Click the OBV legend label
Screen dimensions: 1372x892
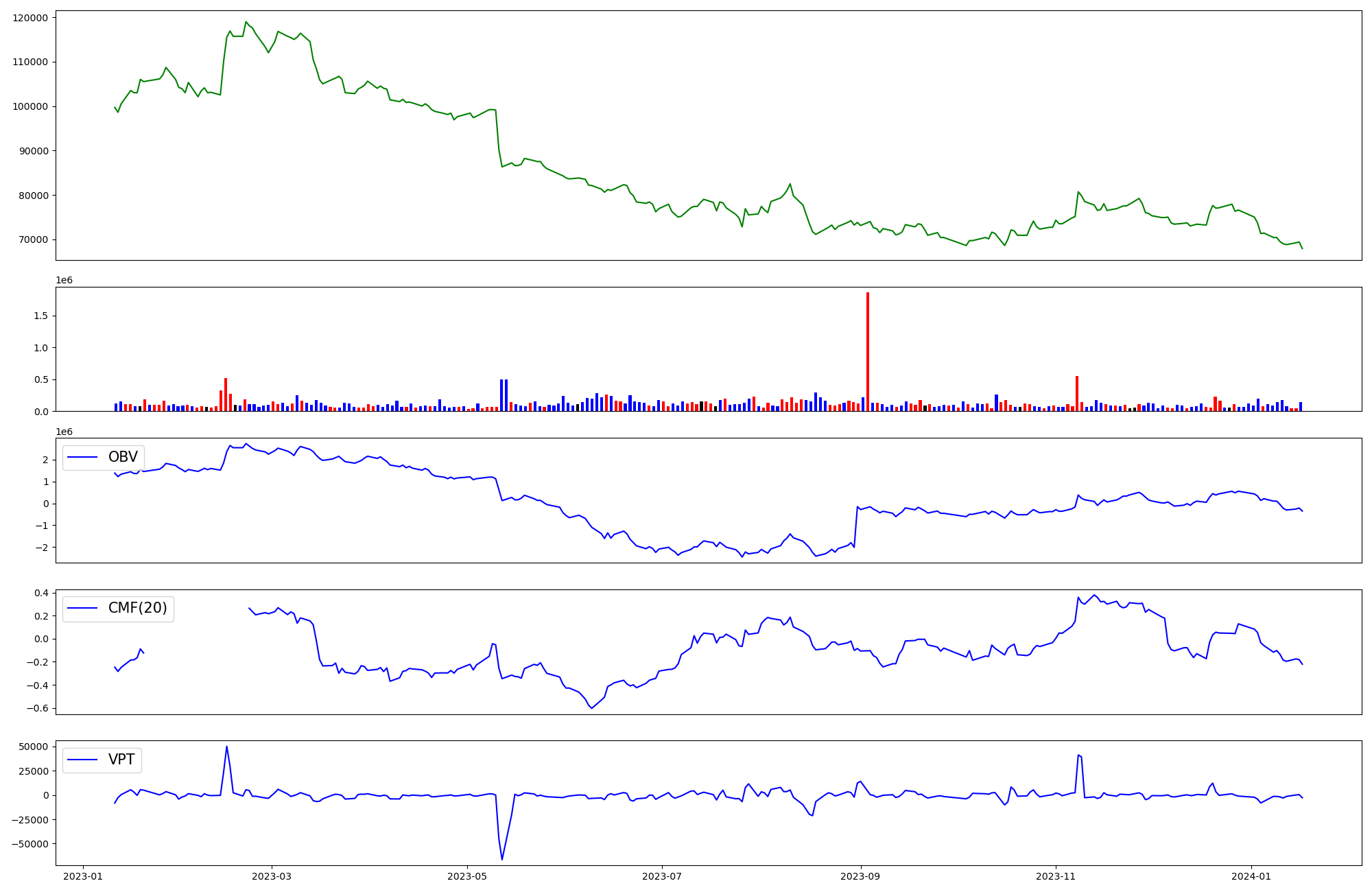123,457
